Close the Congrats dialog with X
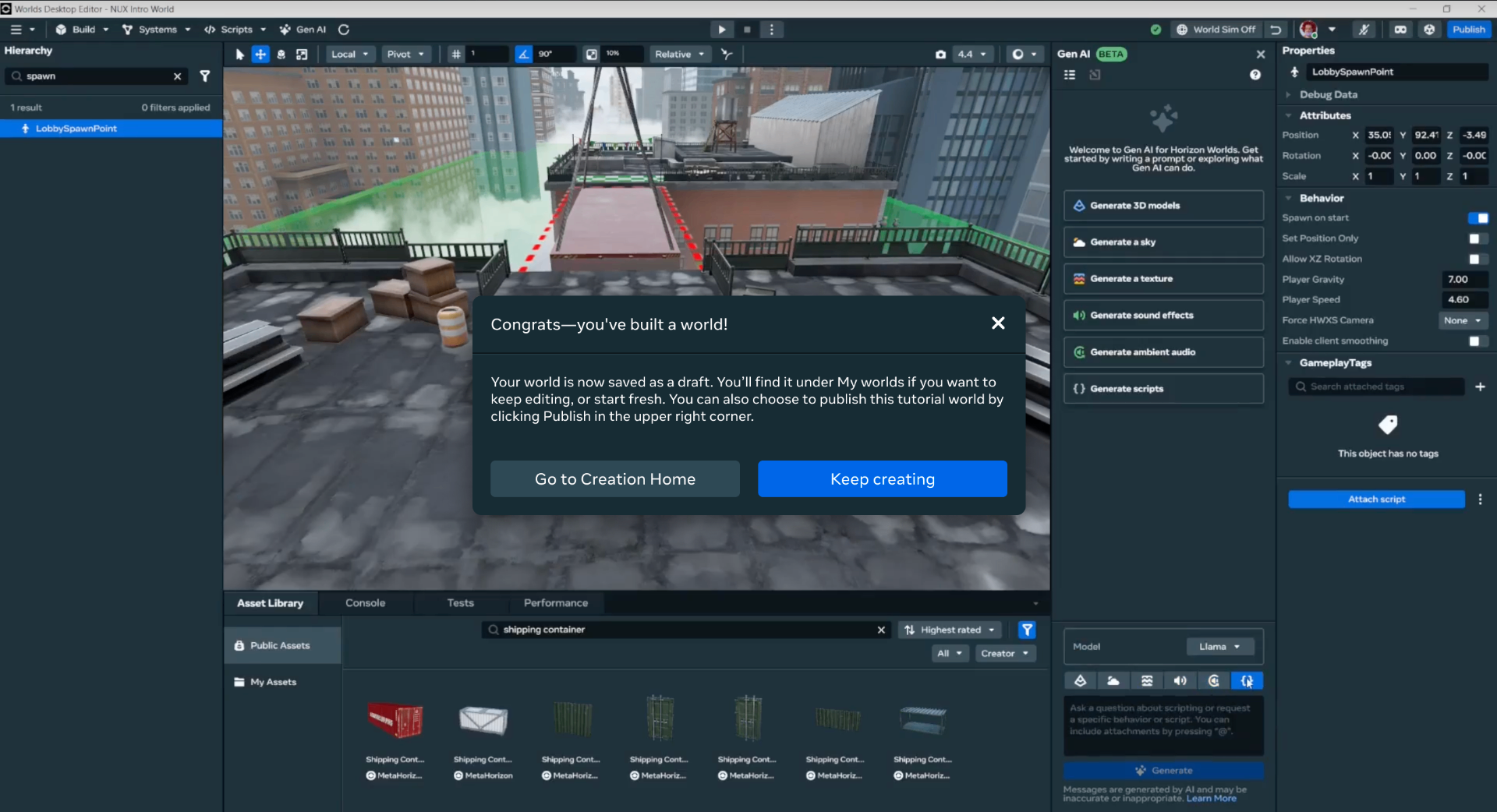Viewport: 1497px width, 812px height. [998, 323]
